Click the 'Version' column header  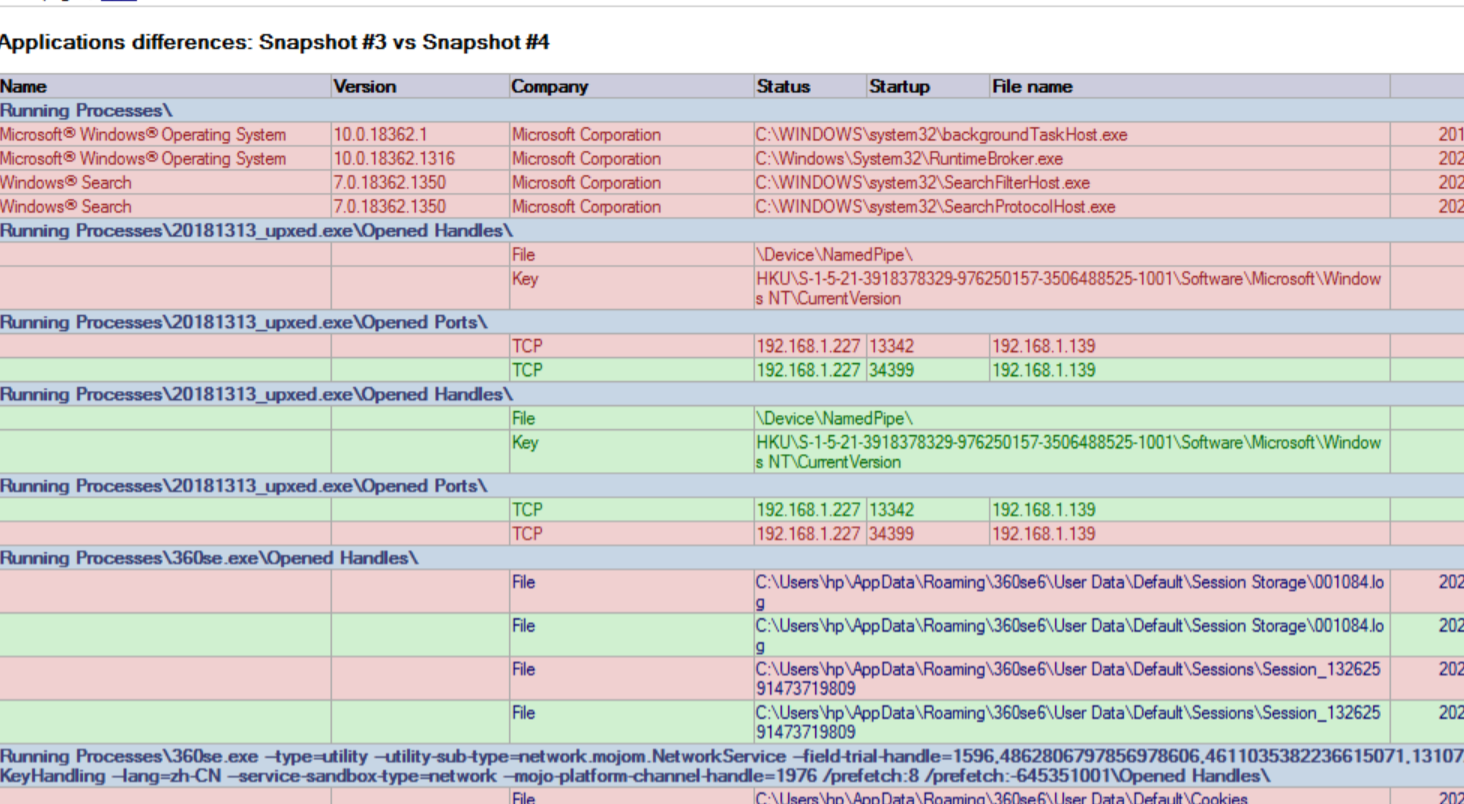(x=365, y=86)
